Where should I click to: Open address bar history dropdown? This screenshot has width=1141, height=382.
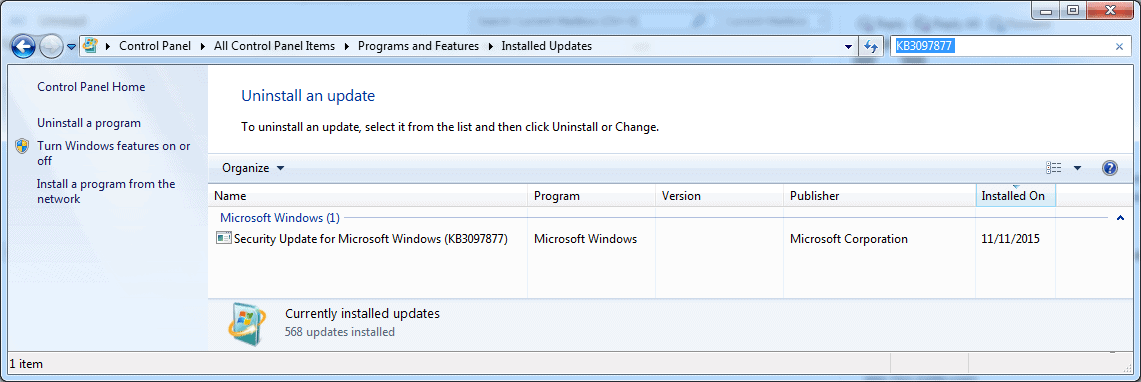pyautogui.click(x=848, y=47)
